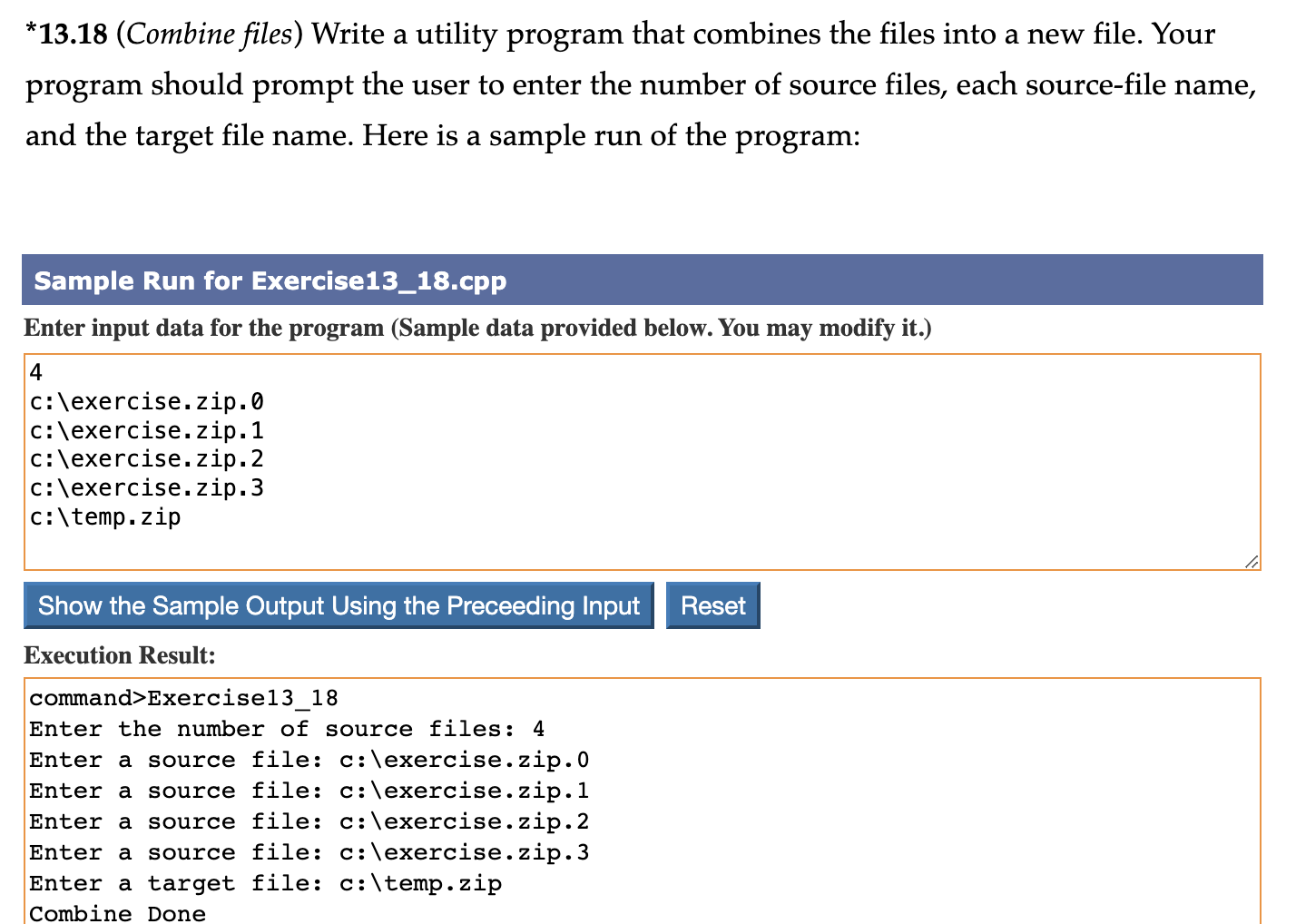This screenshot has width=1296, height=924.
Task: Select the line c:\exercise.zip.3 in the input box
Action: [145, 487]
